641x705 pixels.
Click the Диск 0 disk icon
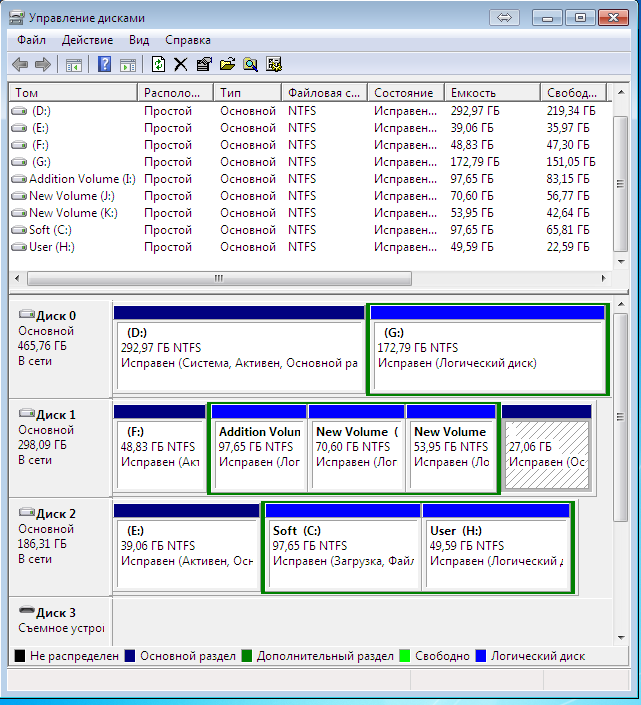click(27, 314)
